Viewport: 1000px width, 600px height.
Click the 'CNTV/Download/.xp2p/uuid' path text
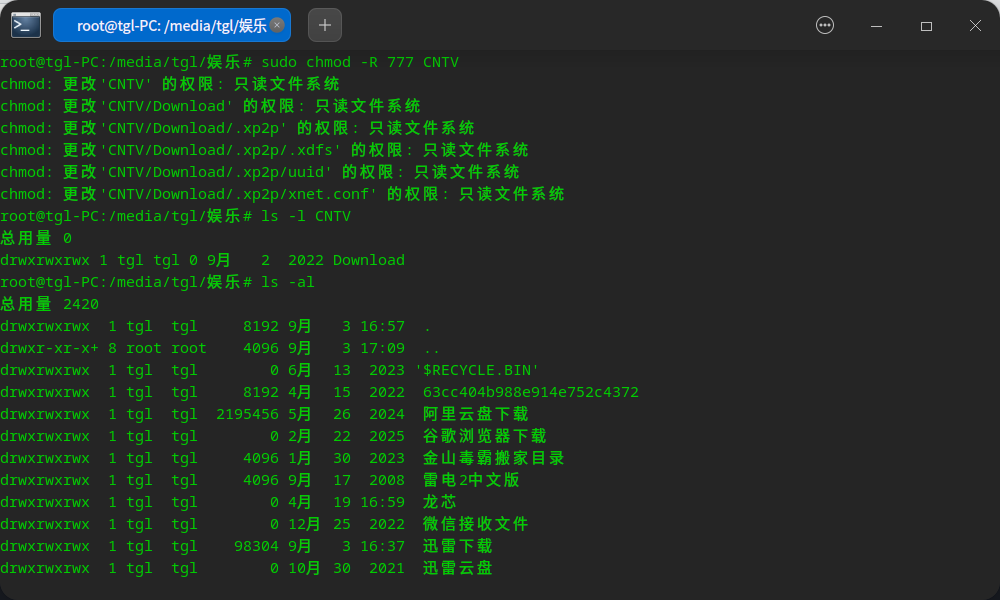point(216,172)
